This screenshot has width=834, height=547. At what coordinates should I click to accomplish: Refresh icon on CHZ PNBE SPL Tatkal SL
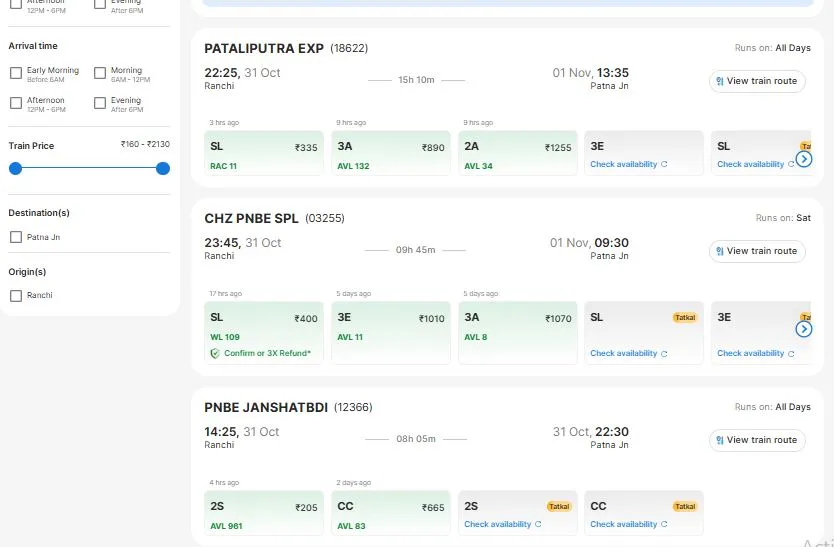[x=664, y=354]
